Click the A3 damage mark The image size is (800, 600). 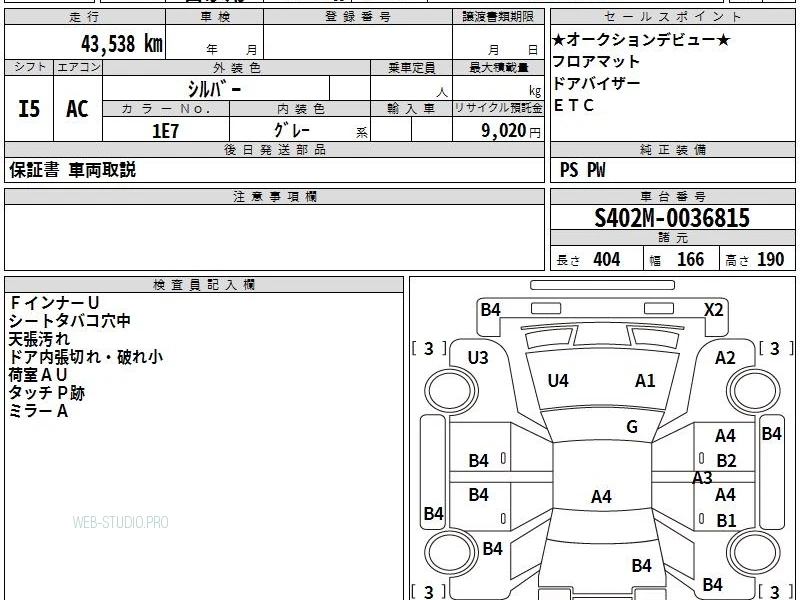coord(702,478)
